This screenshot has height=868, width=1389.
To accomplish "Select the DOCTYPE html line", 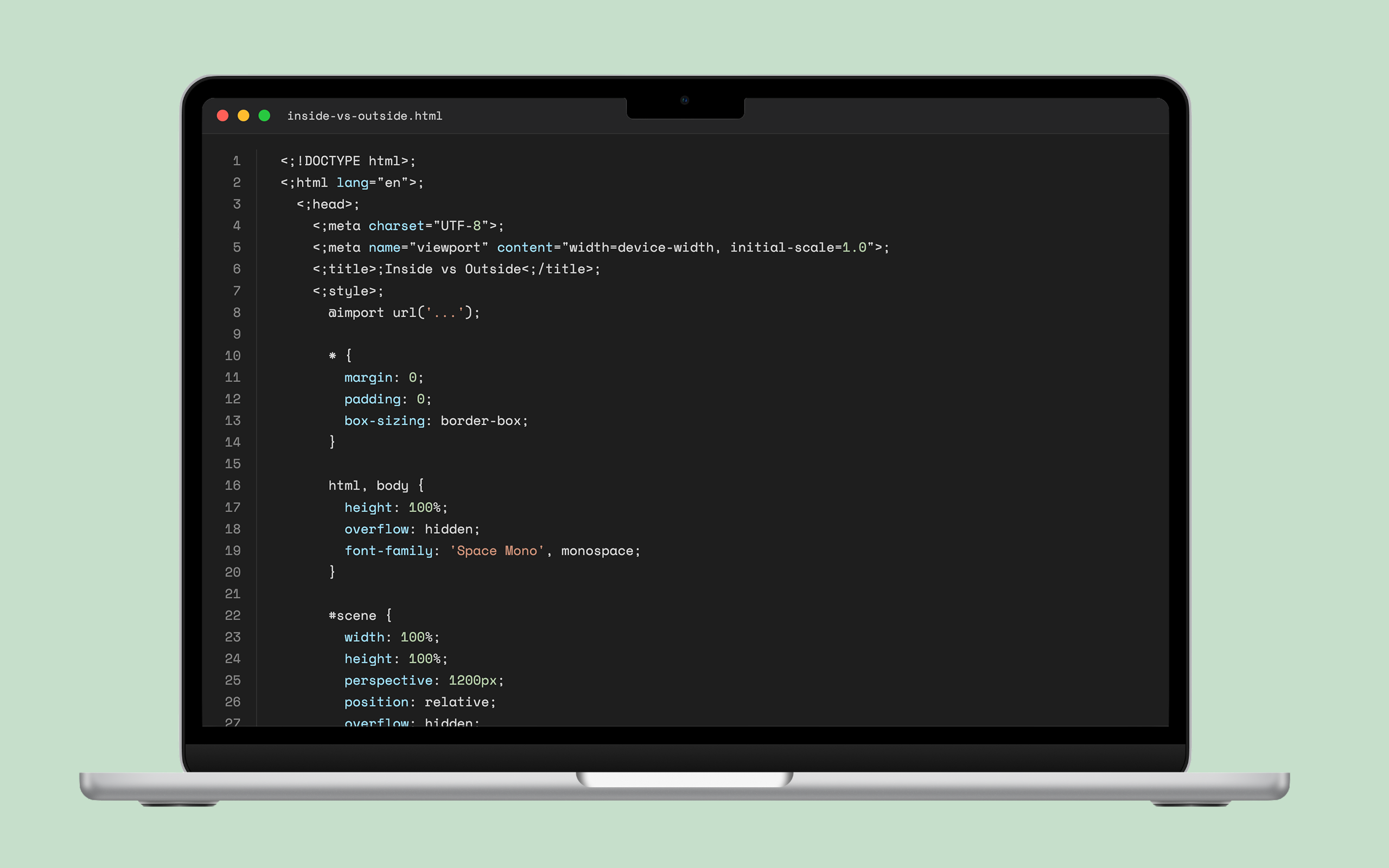I will coord(348,161).
